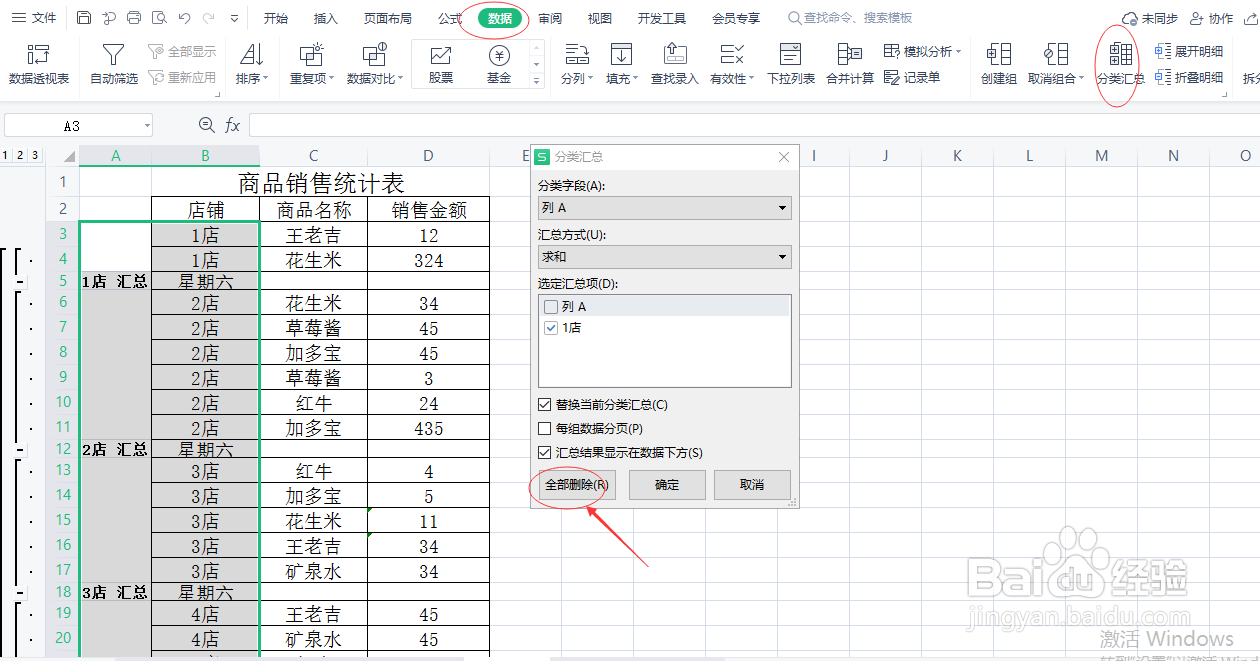
Task: Show outline level 1
Action: (6, 155)
